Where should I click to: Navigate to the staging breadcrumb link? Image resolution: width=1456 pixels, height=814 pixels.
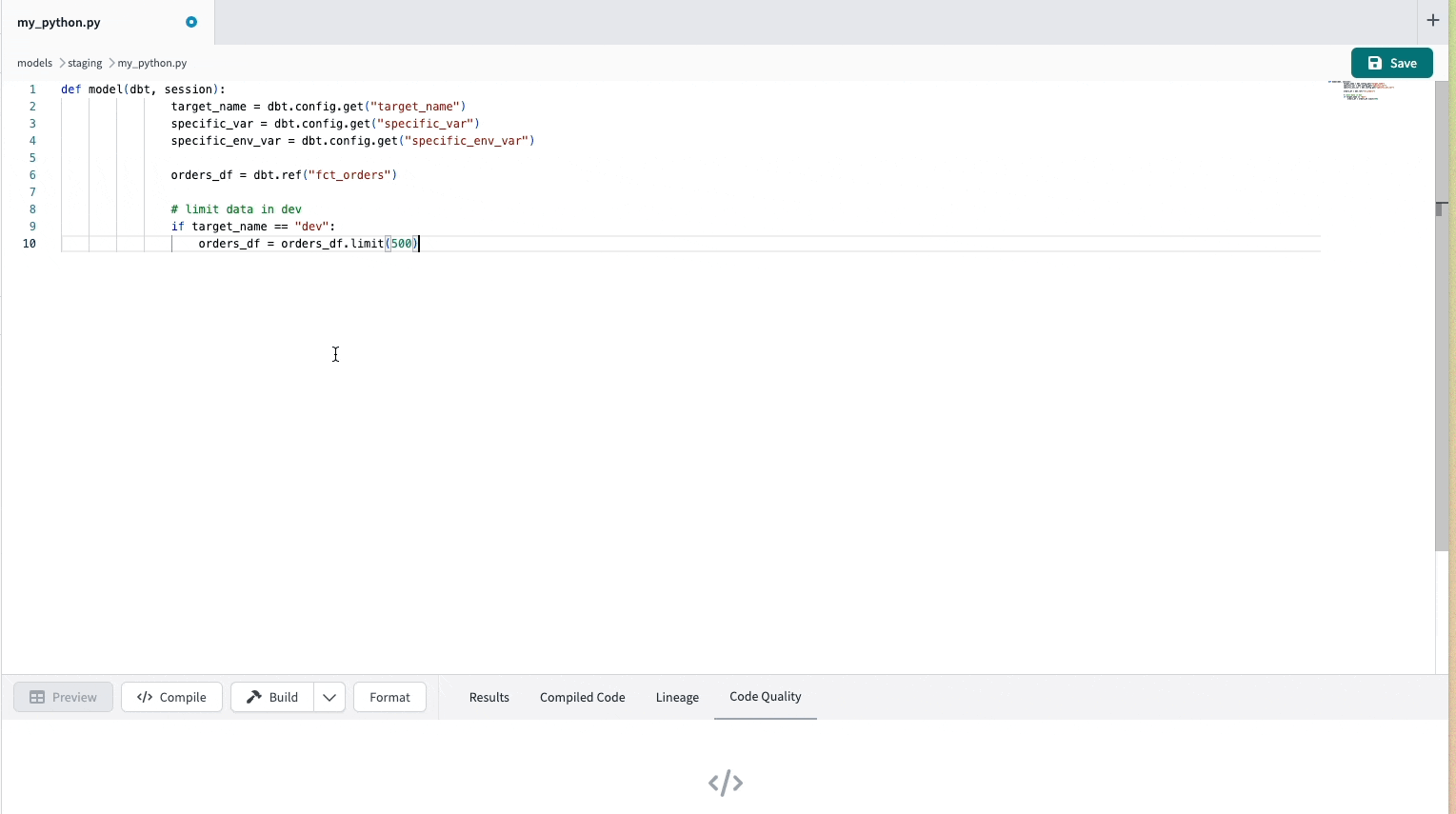[x=84, y=63]
